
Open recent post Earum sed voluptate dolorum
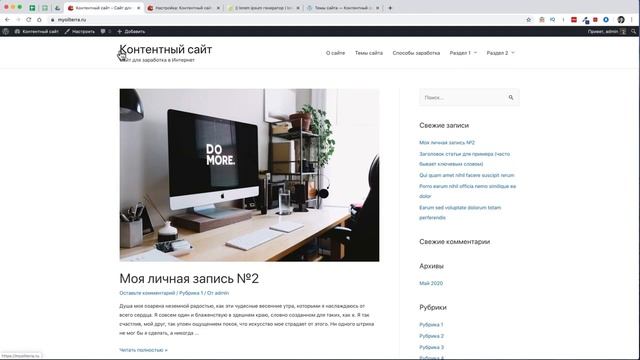coord(460,212)
